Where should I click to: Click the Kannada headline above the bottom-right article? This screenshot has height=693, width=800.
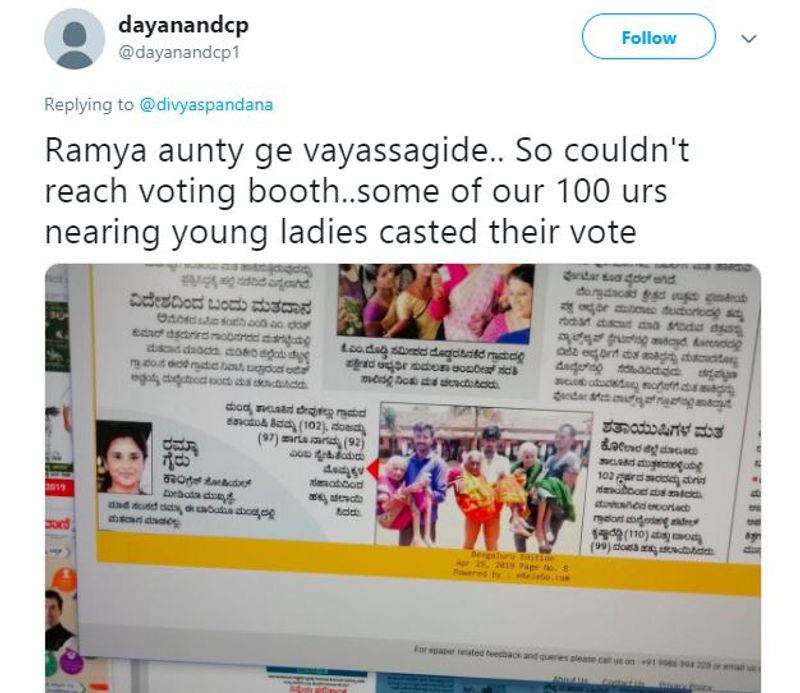[x=662, y=428]
